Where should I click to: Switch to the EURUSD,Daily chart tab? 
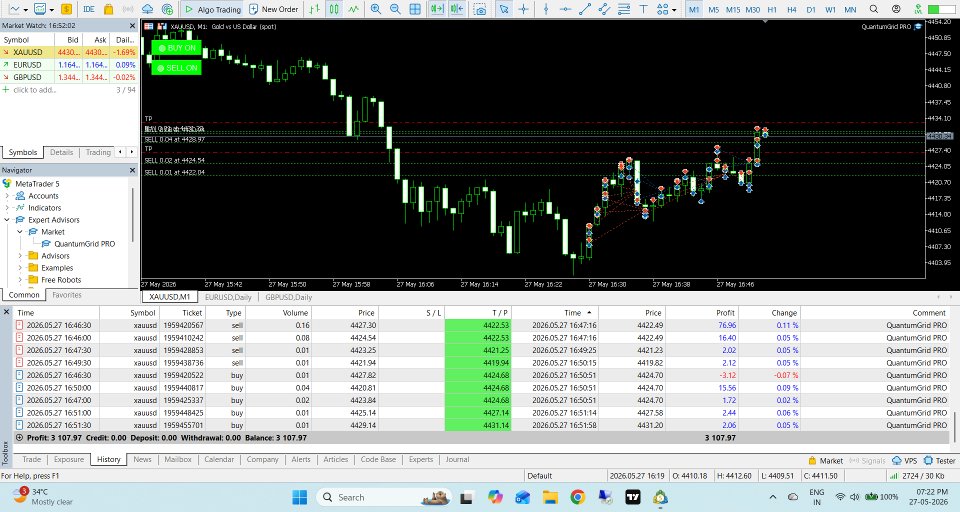point(228,297)
